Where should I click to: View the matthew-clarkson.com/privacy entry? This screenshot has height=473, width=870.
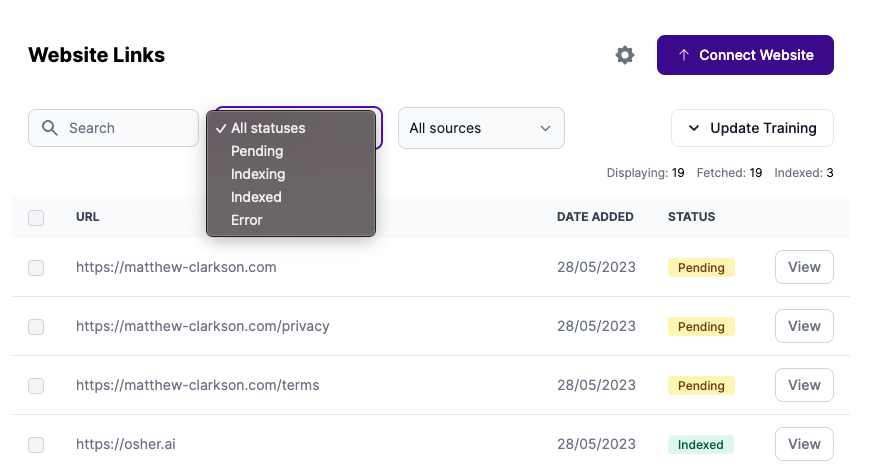coord(804,326)
